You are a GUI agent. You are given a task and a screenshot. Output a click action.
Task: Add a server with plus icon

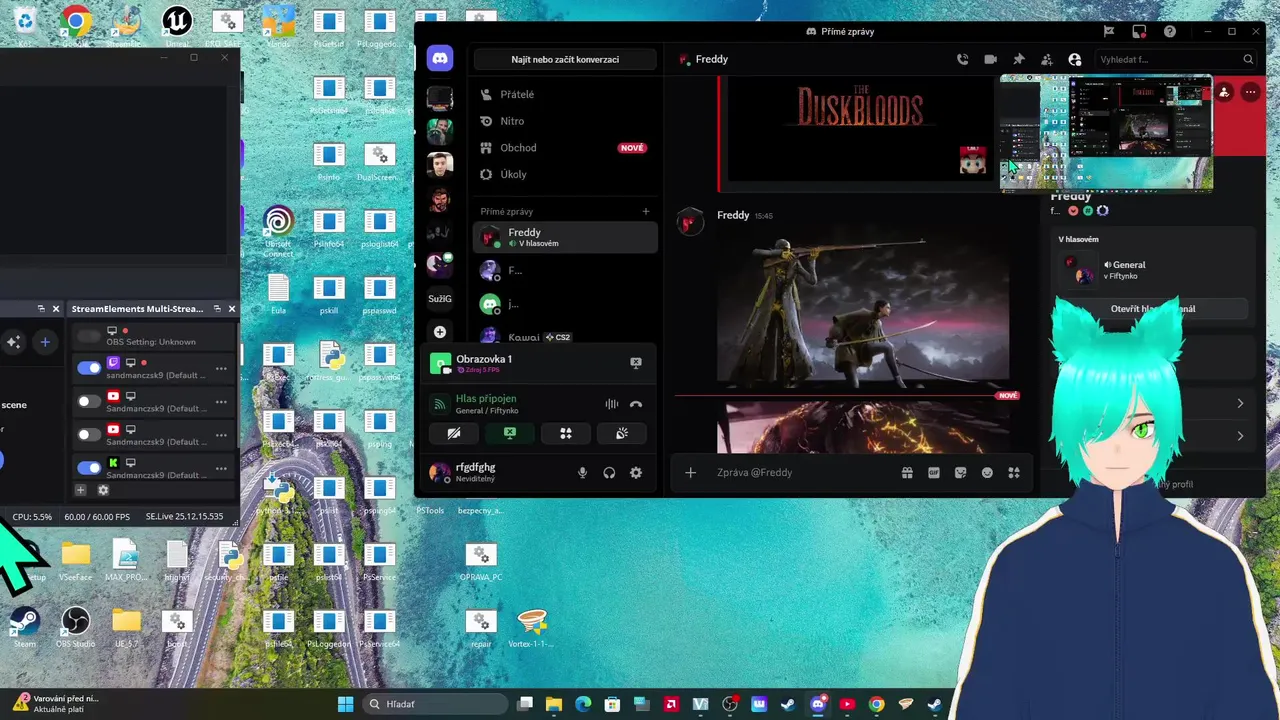(x=440, y=332)
